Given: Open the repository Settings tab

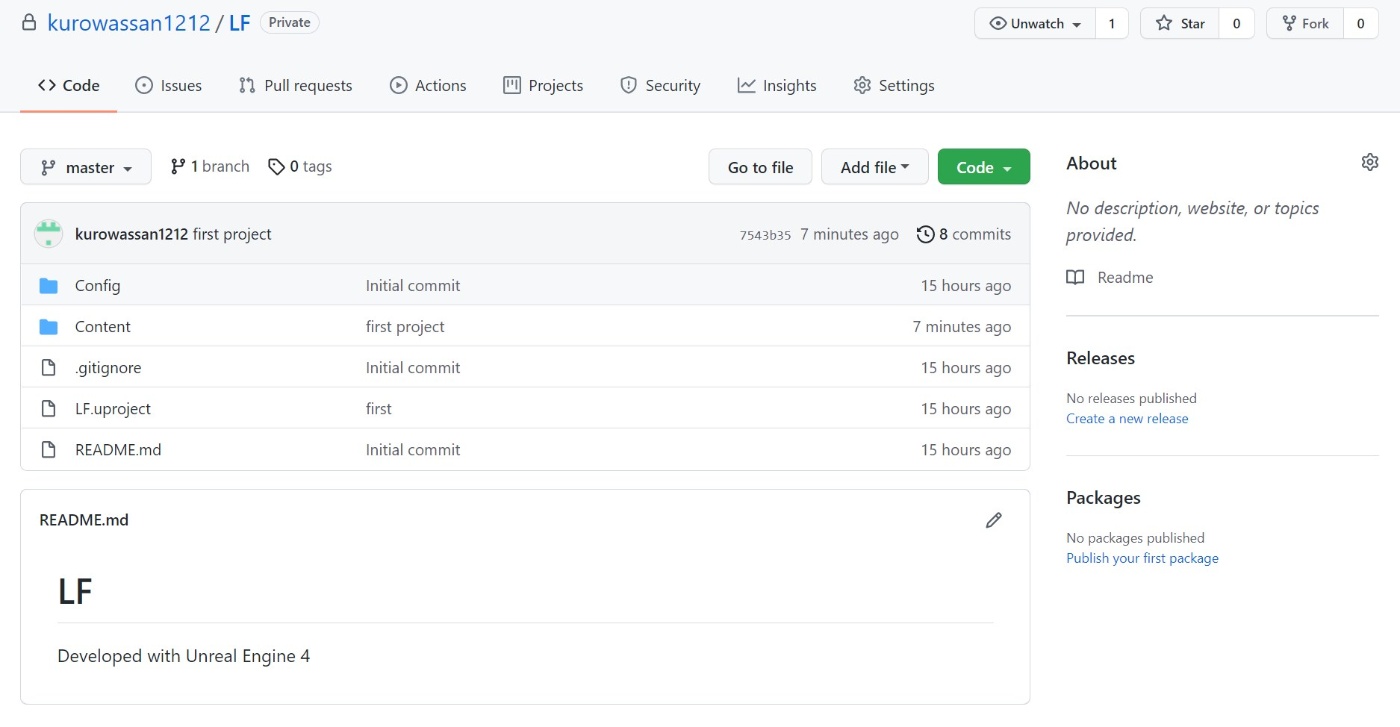Looking at the screenshot, I should click(x=894, y=85).
